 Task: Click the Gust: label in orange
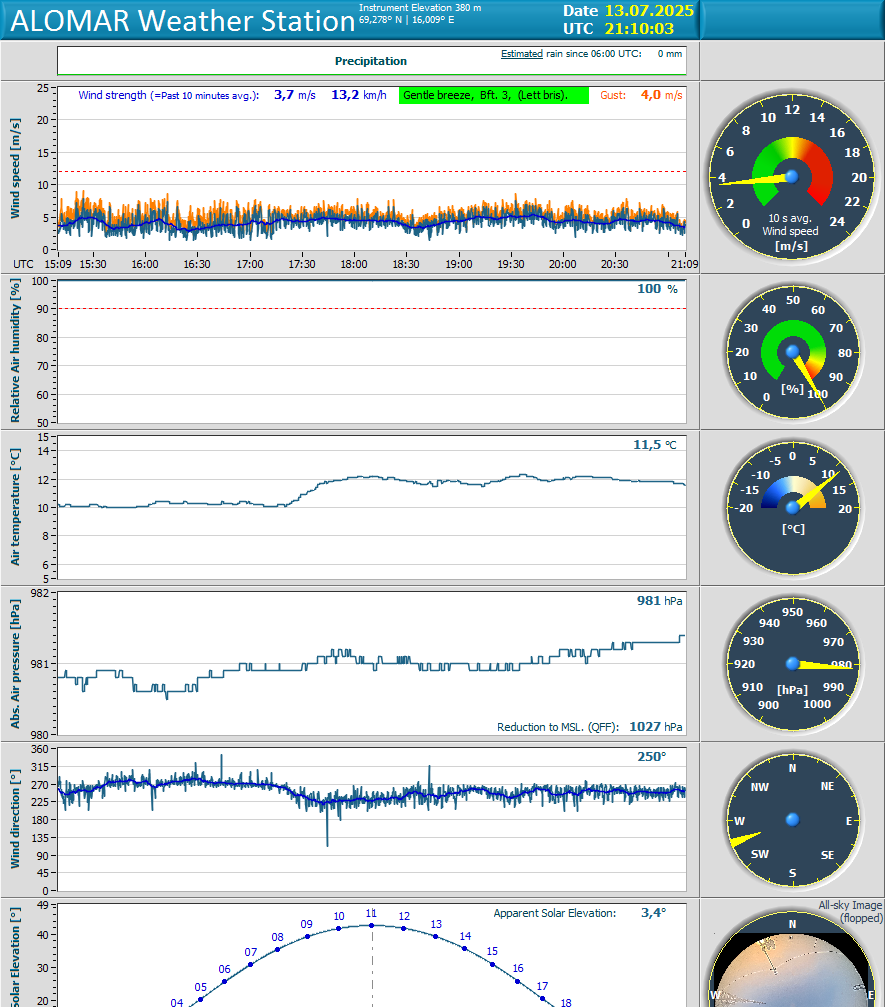coord(613,95)
